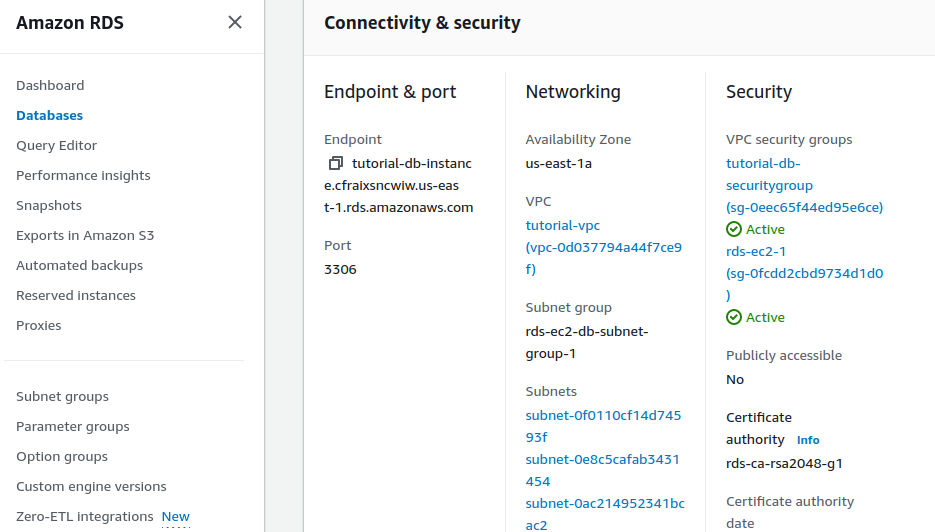Screen dimensions: 935x532
Task: Open Automated backups page
Action: [79, 266]
